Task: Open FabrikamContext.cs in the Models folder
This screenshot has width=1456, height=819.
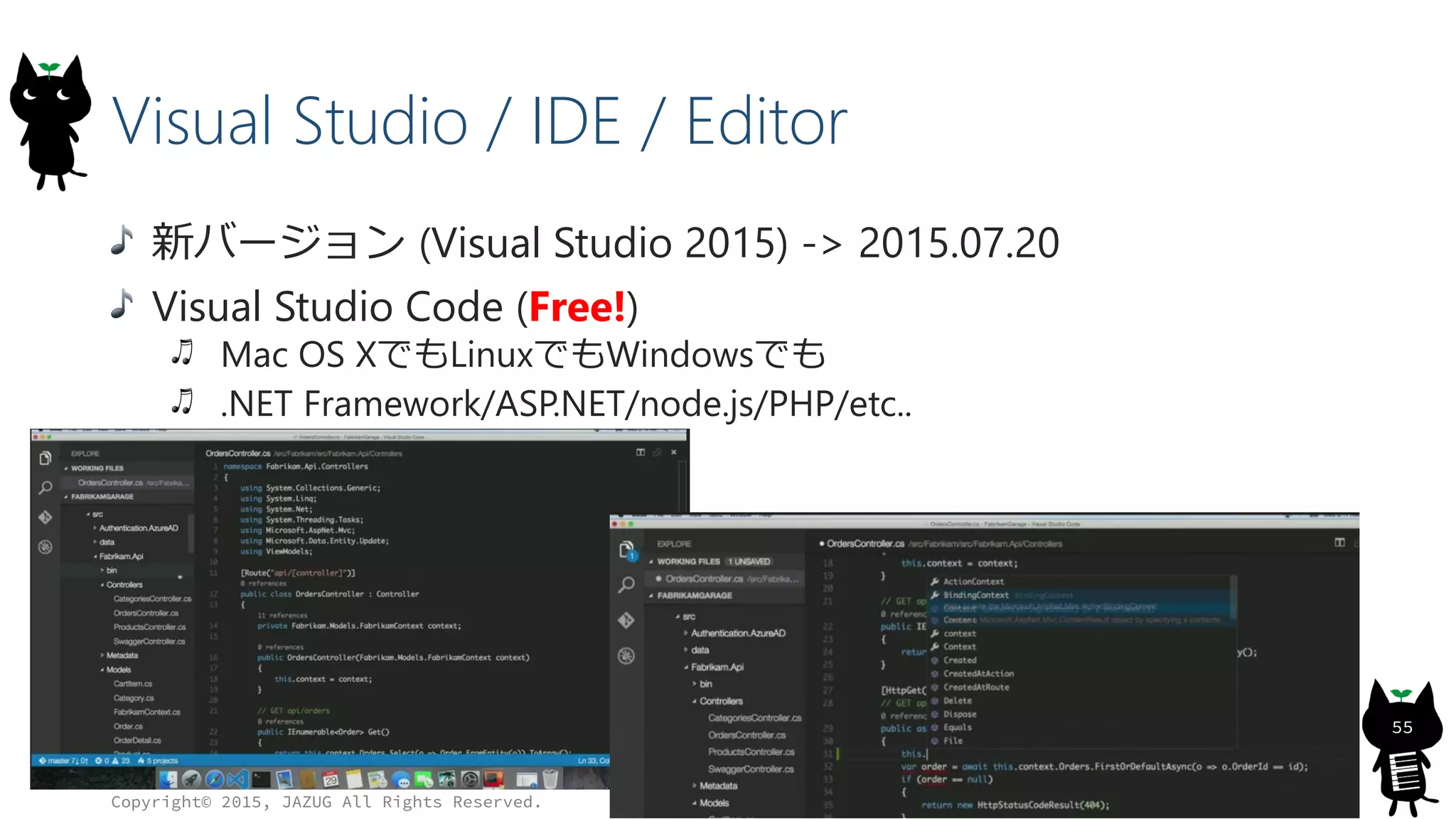Action: 147,712
